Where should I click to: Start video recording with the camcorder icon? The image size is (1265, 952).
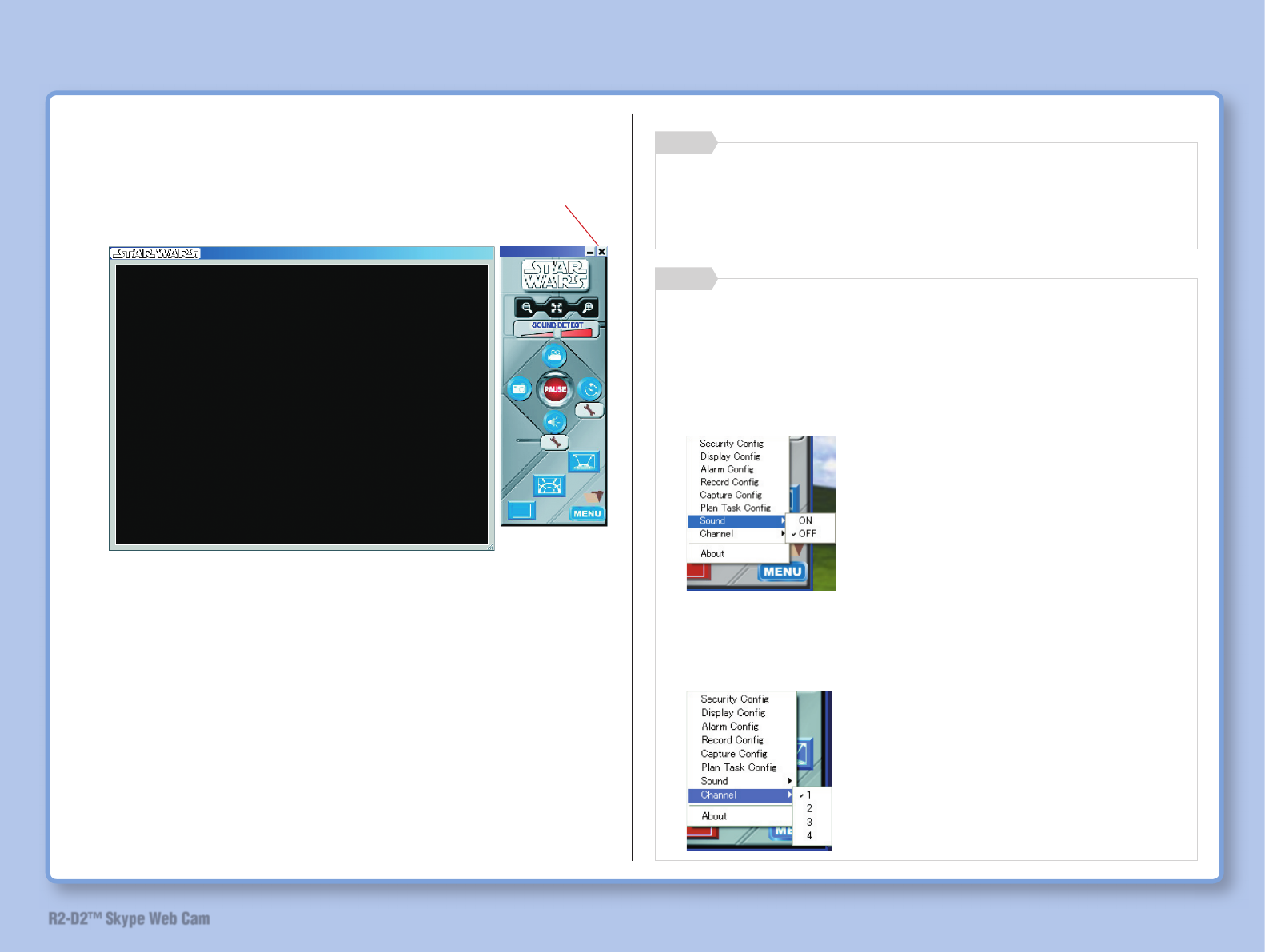point(554,356)
